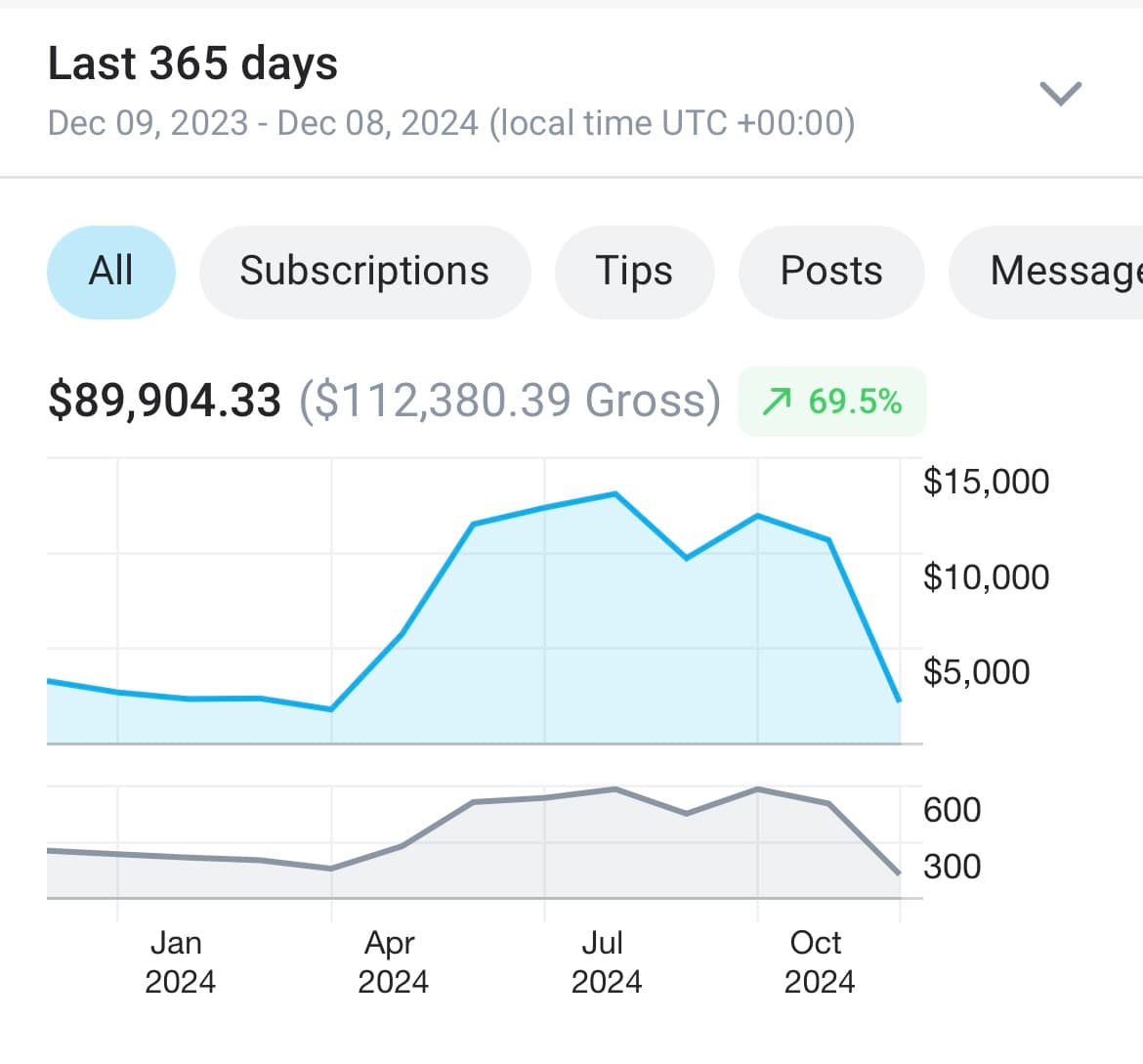Click the $112,380.39 Gross earnings text
The height and width of the screenshot is (1064, 1143).
click(513, 400)
